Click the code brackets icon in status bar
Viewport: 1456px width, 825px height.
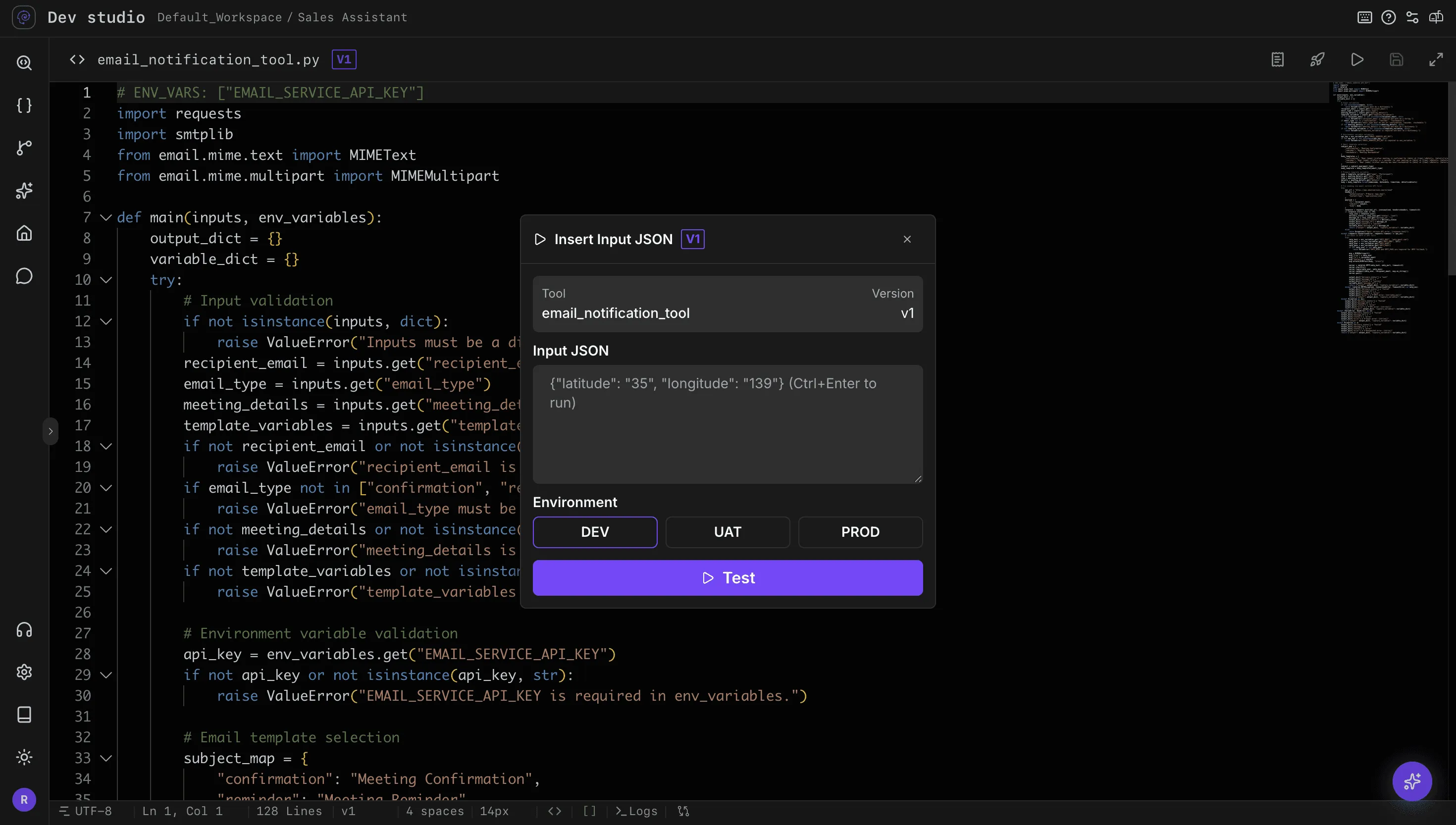point(555,811)
